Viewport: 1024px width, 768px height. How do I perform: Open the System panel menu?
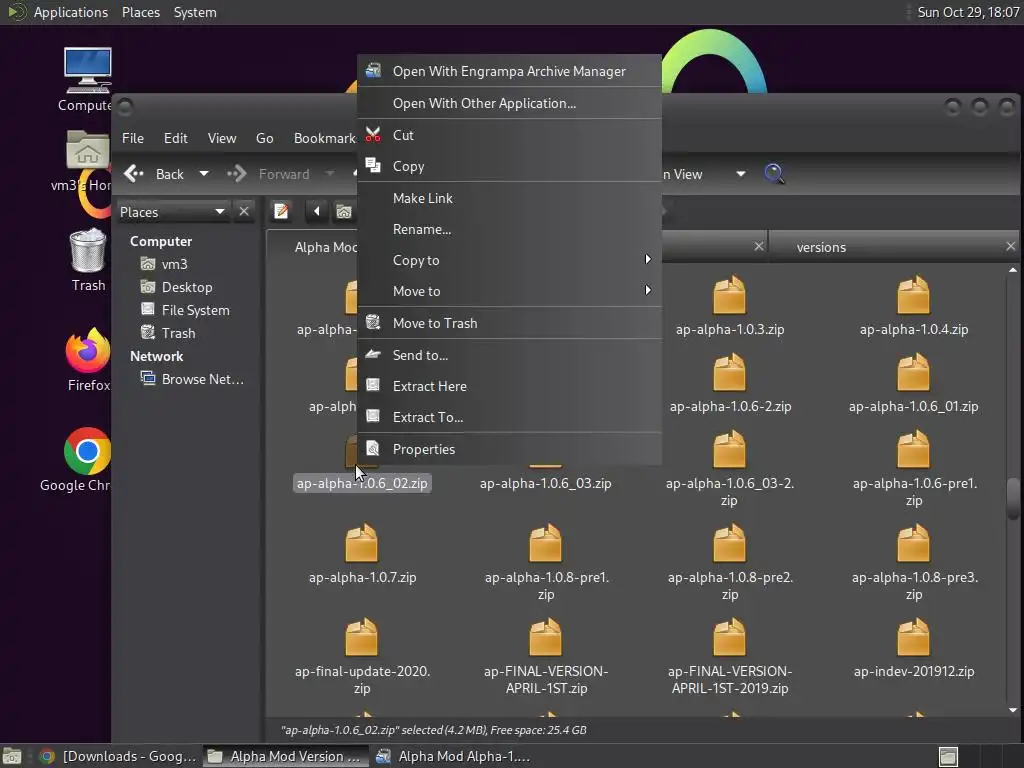coord(195,12)
